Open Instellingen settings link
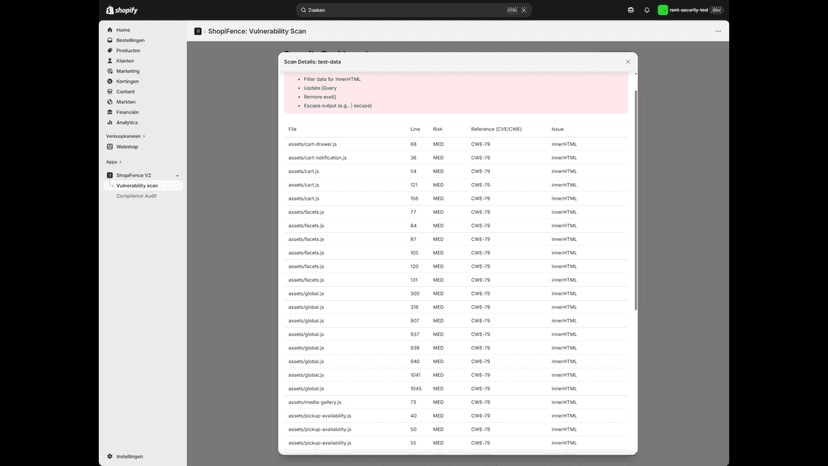The height and width of the screenshot is (466, 828). (129, 456)
